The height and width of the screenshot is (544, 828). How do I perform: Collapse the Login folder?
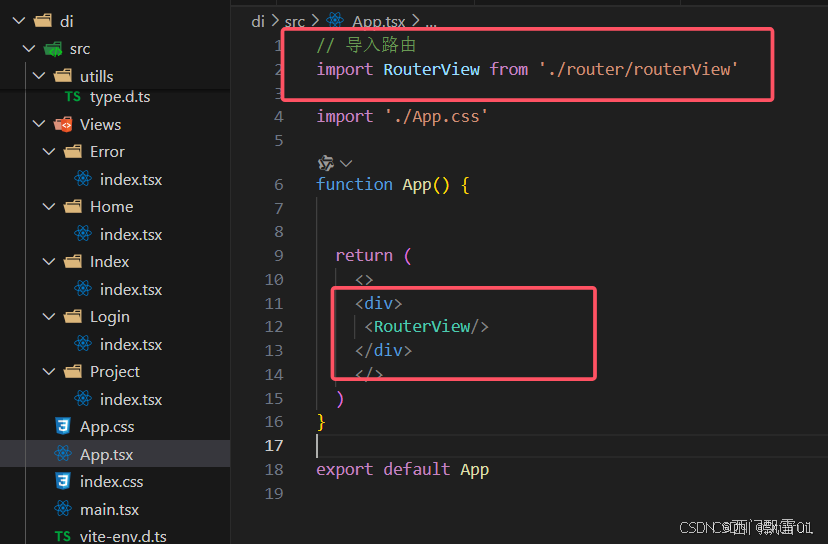[49, 316]
